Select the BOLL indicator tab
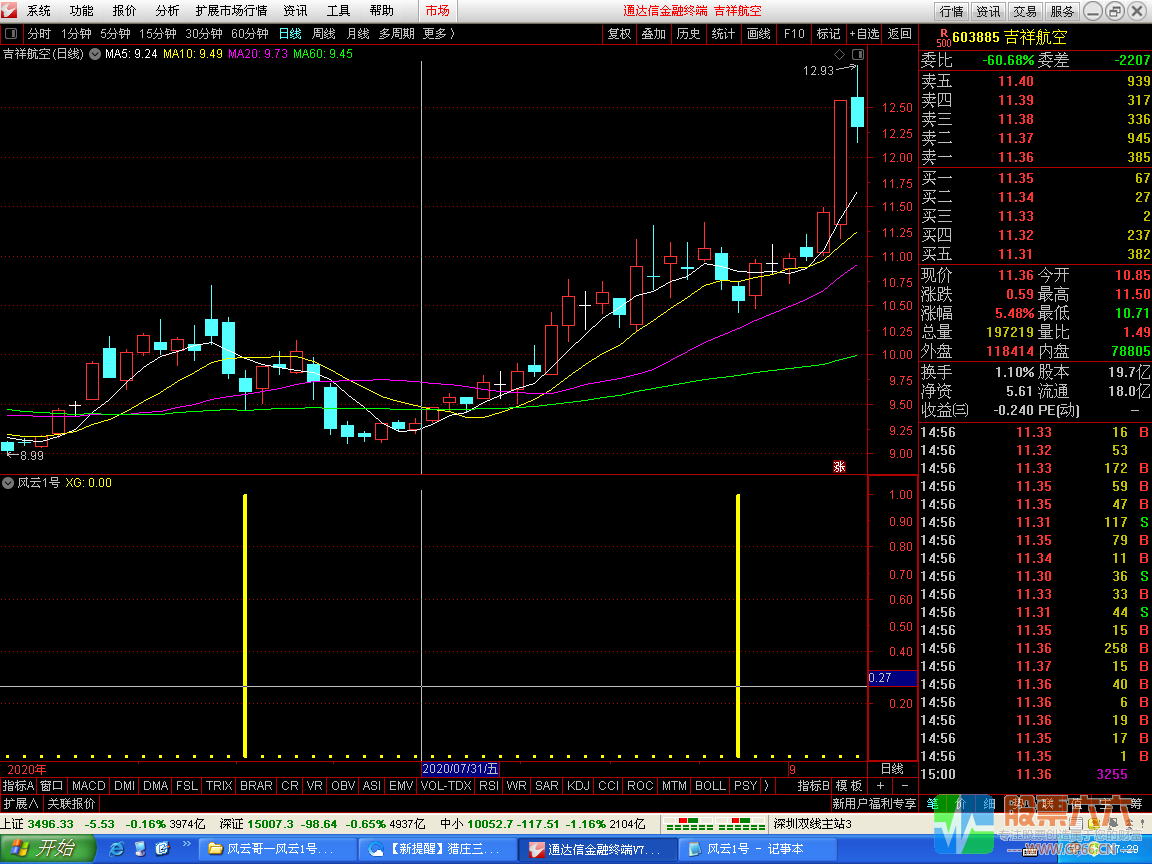The image size is (1152, 864). tap(710, 785)
